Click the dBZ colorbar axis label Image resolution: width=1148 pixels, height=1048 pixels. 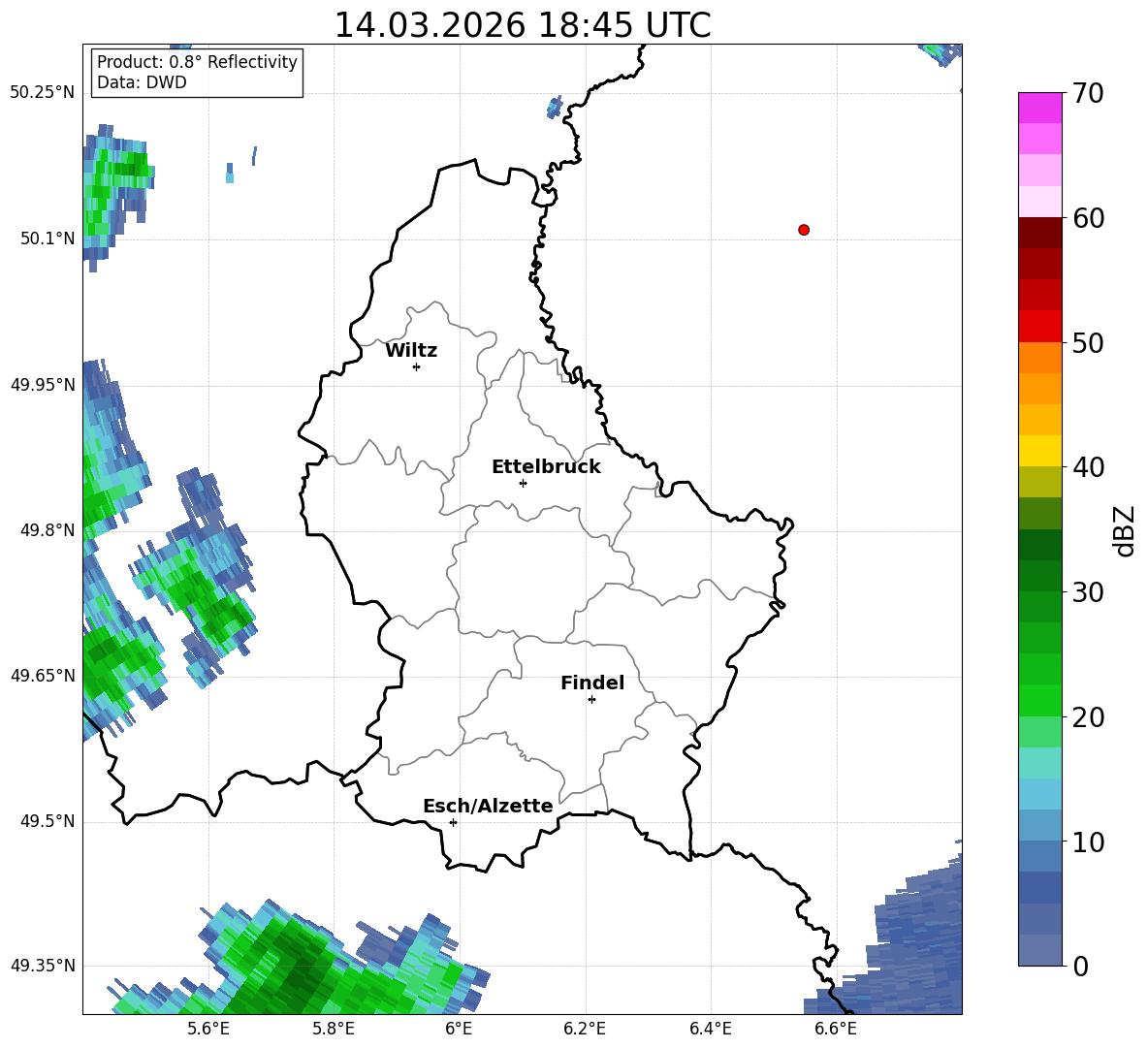(x=1123, y=530)
